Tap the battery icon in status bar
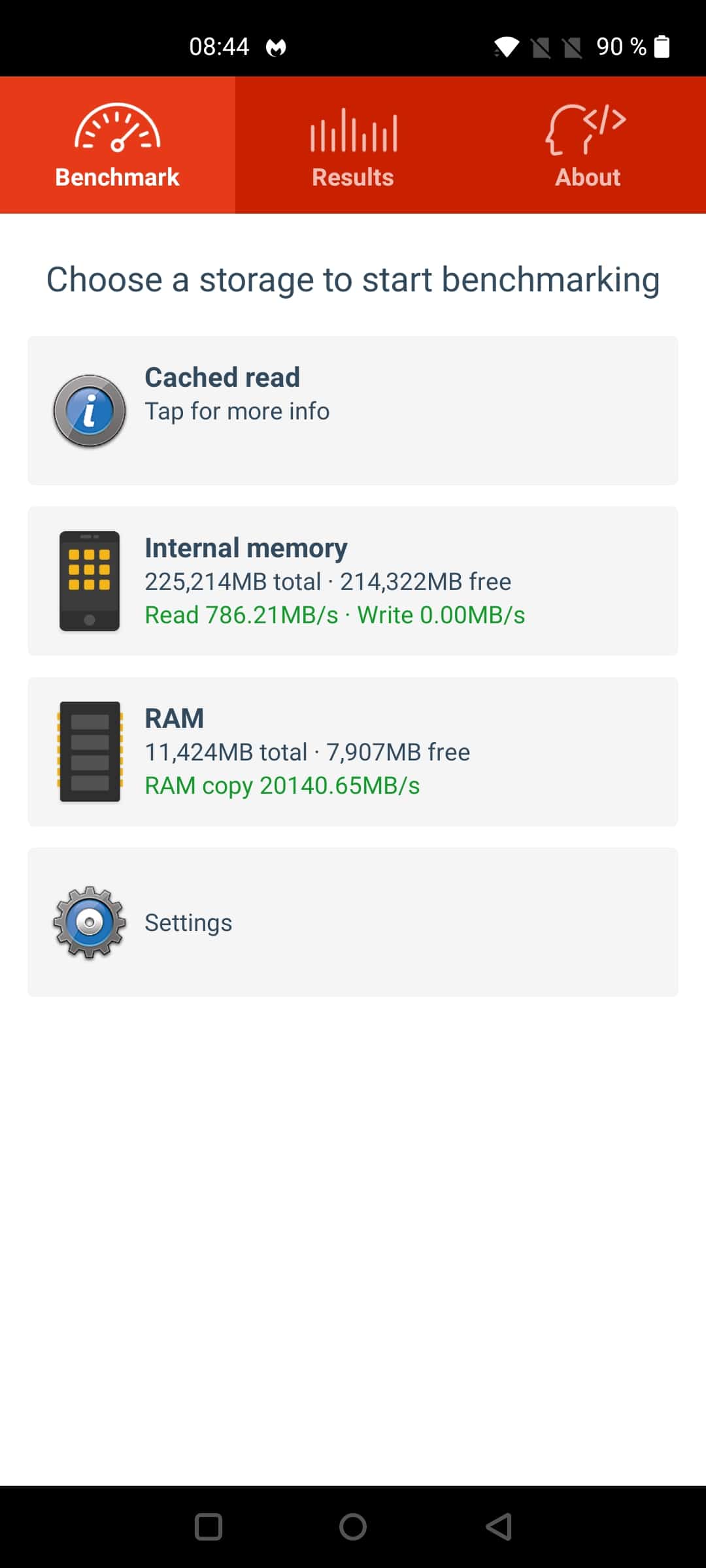This screenshot has width=706, height=1568. click(662, 46)
